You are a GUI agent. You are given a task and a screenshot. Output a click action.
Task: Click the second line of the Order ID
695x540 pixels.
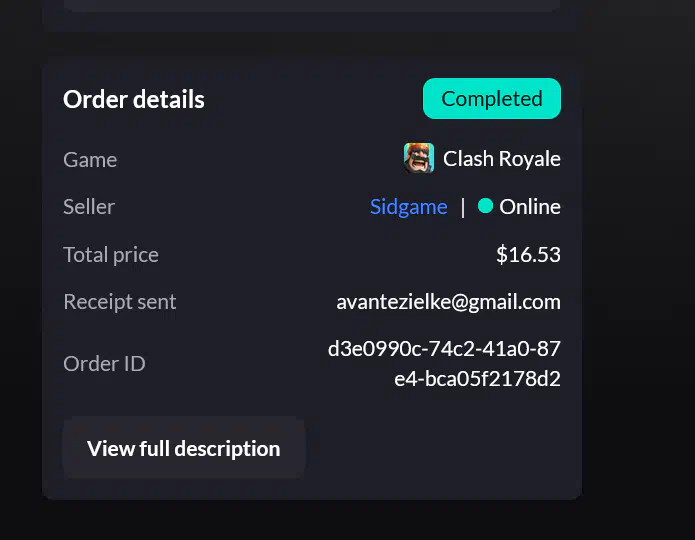[x=477, y=379]
